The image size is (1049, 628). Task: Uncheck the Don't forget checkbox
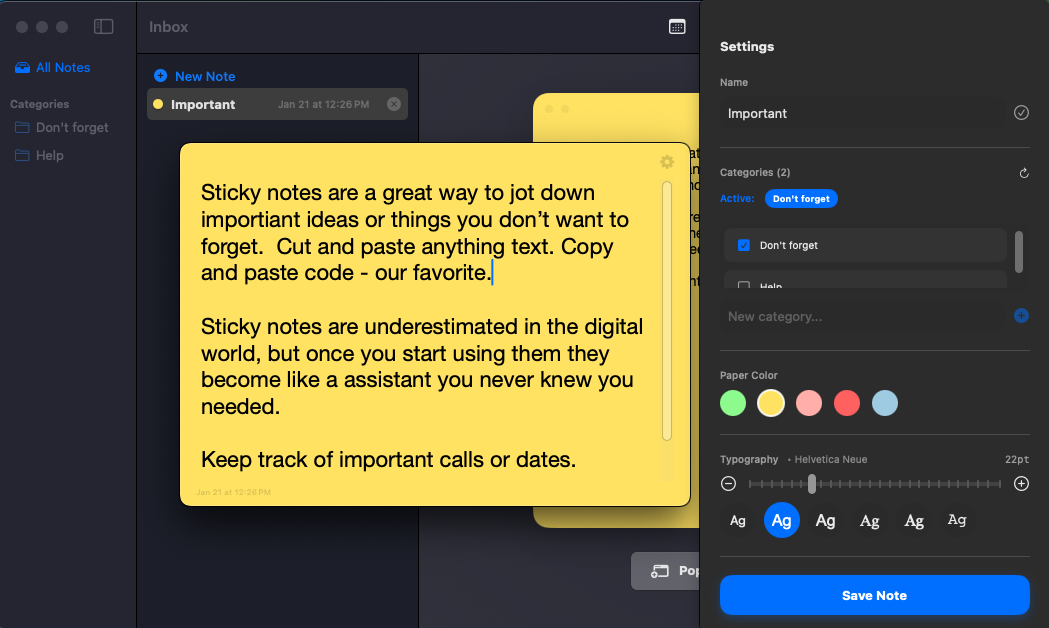(x=744, y=245)
